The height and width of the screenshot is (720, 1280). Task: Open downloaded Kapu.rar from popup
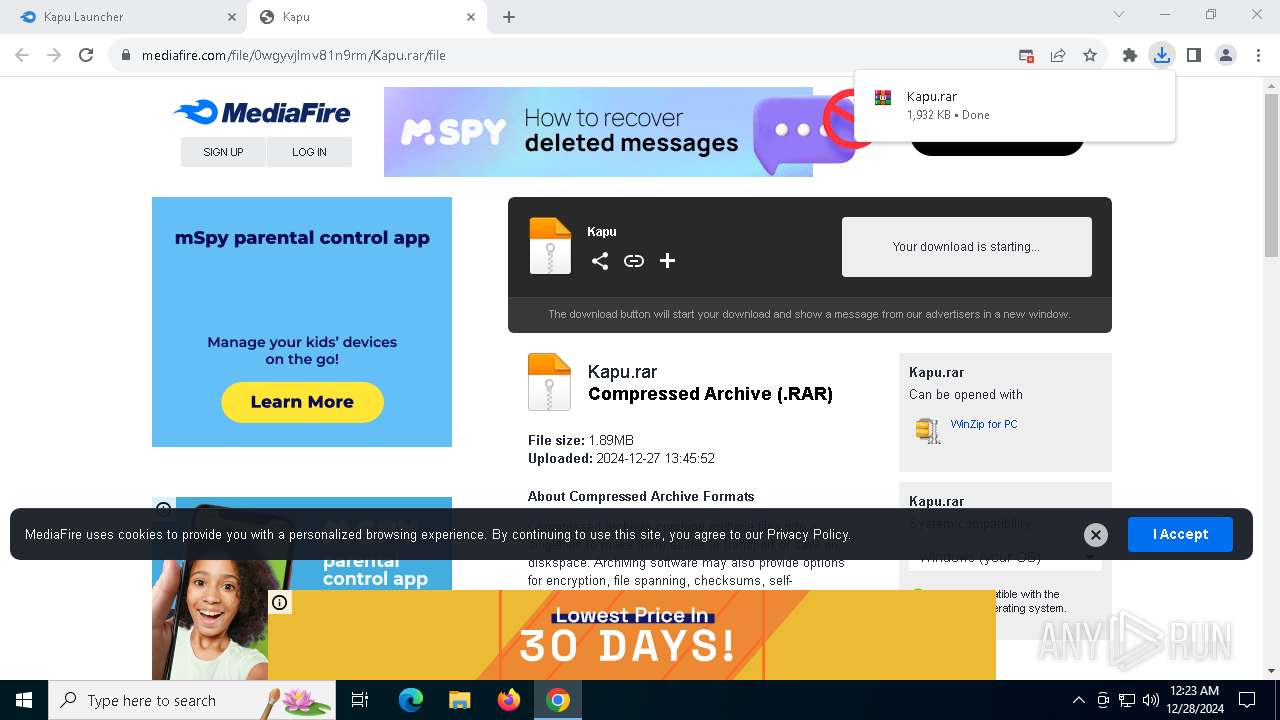tap(1015, 105)
